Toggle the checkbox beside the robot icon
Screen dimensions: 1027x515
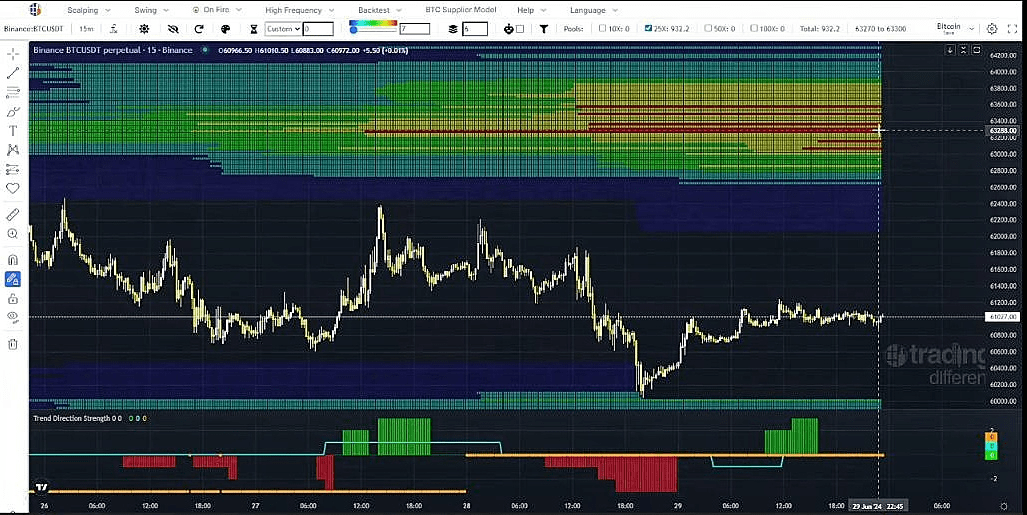click(520, 29)
